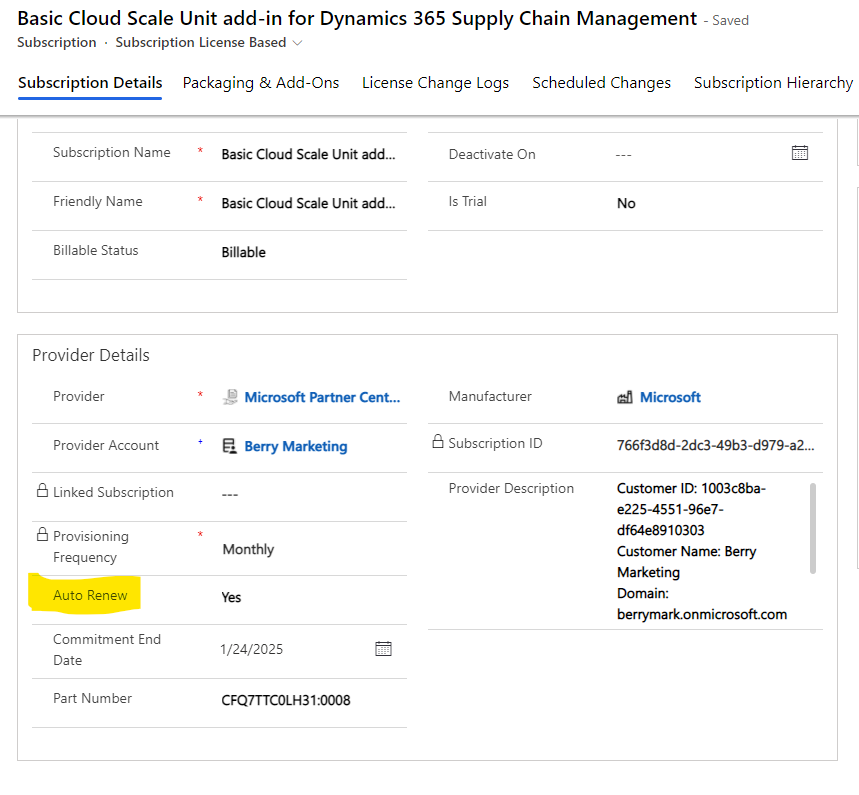This screenshot has height=795, width=859.
Task: Click the lock icon beside Linked Subscription
Action: pyautogui.click(x=42, y=490)
